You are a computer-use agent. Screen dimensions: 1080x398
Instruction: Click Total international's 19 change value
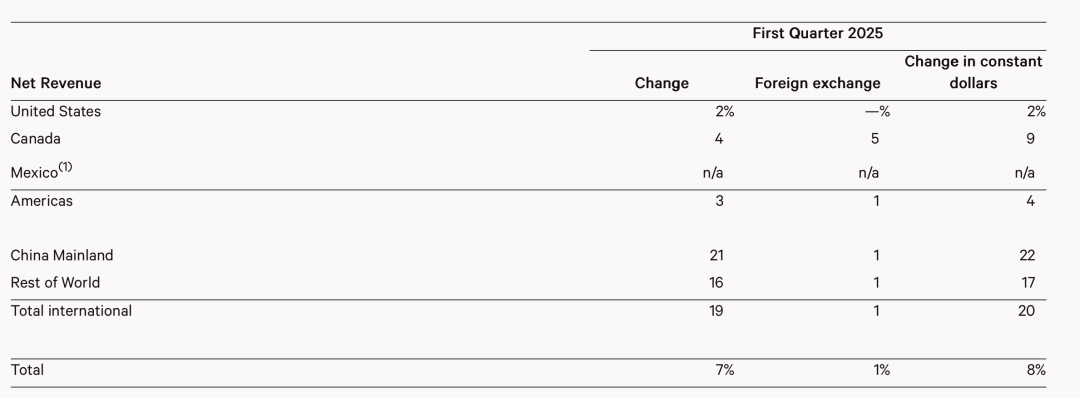716,311
